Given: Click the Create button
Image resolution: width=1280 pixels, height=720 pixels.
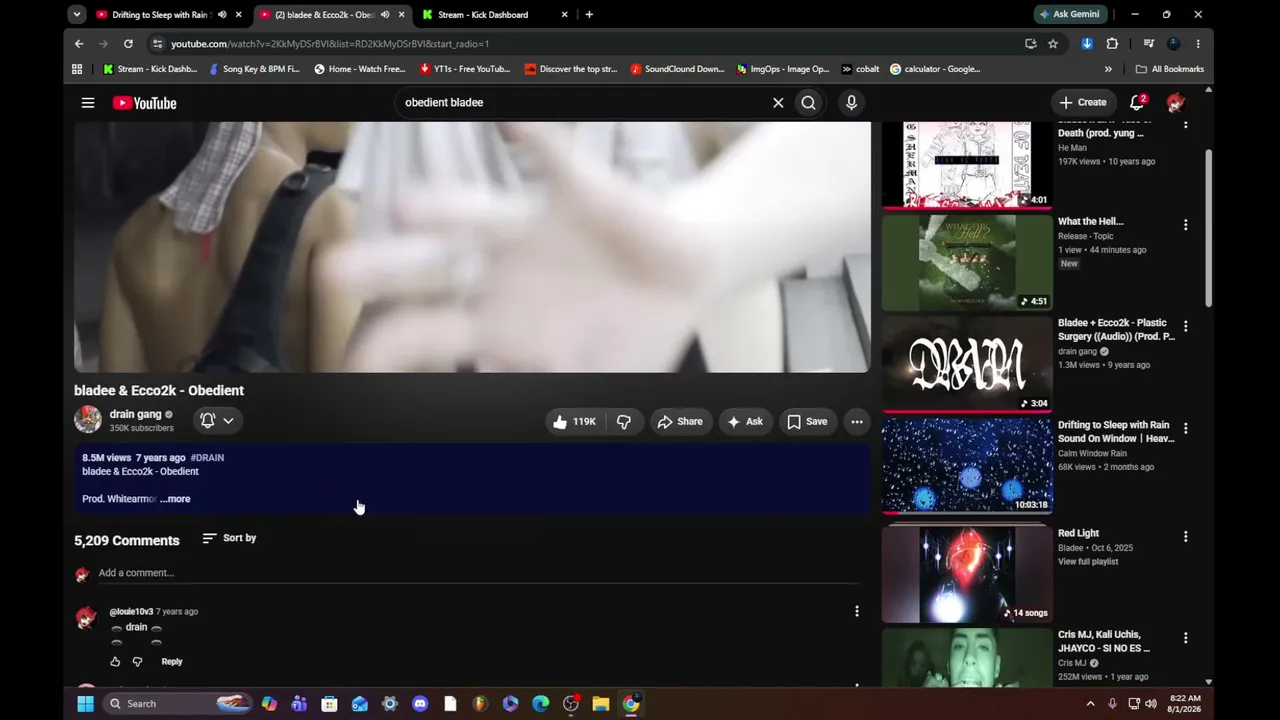Looking at the screenshot, I should point(1083,102).
